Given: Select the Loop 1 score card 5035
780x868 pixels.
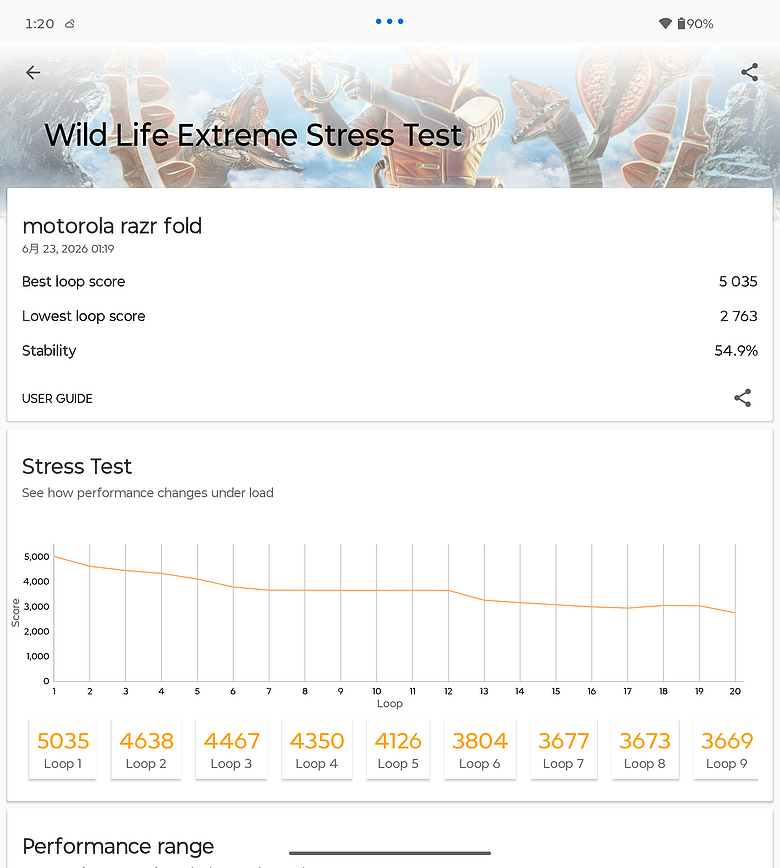Looking at the screenshot, I should point(63,749).
